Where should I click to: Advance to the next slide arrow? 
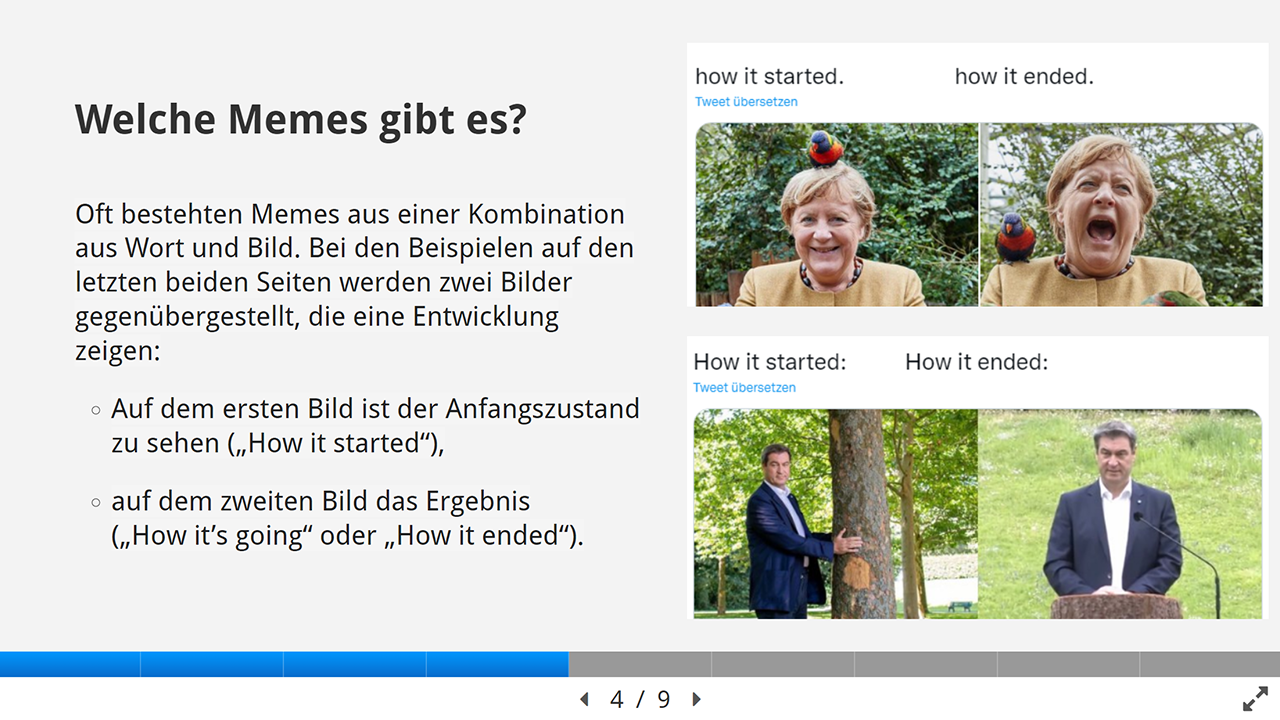point(697,699)
